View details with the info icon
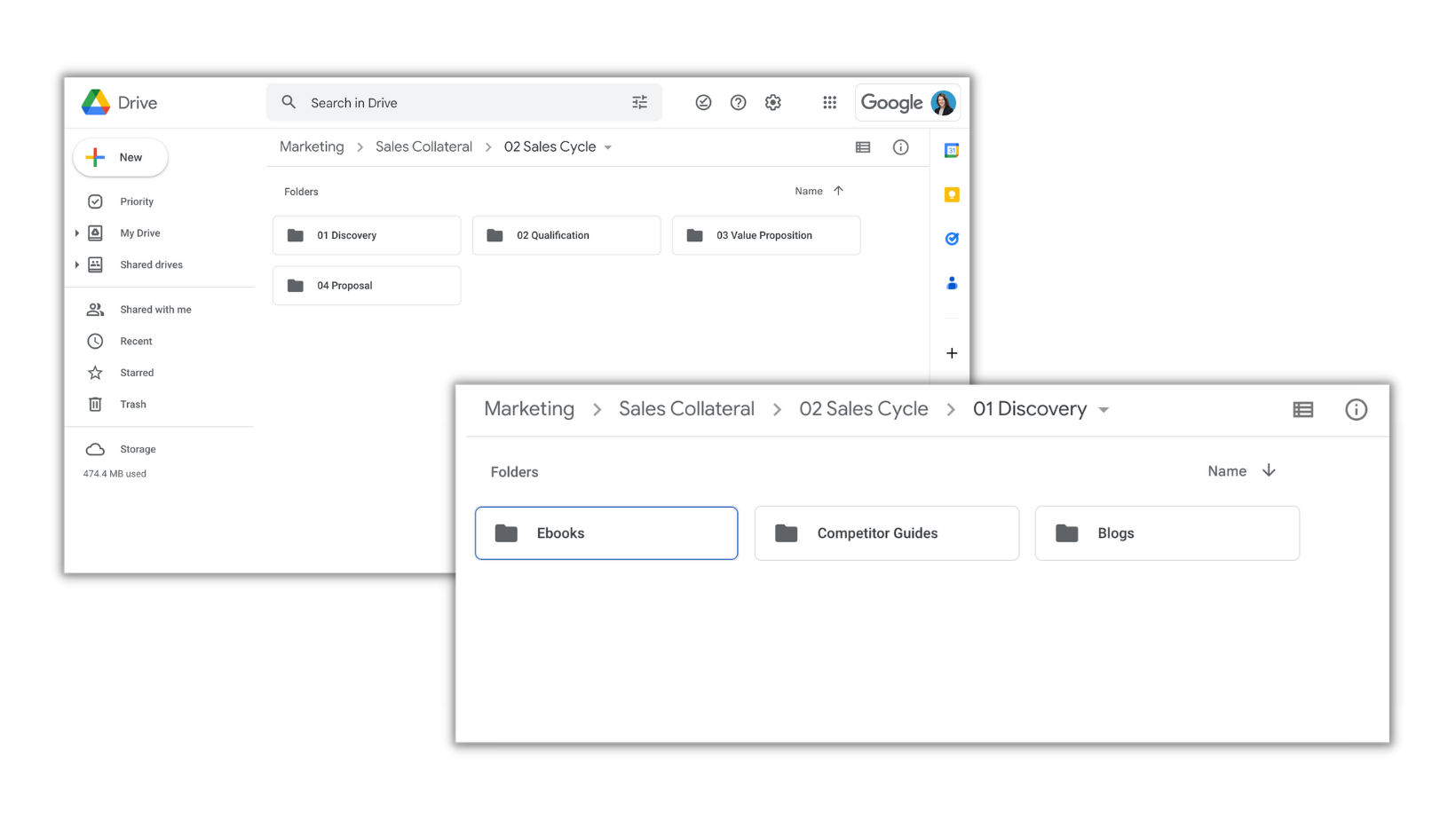The height and width of the screenshot is (820, 1456). coord(900,146)
